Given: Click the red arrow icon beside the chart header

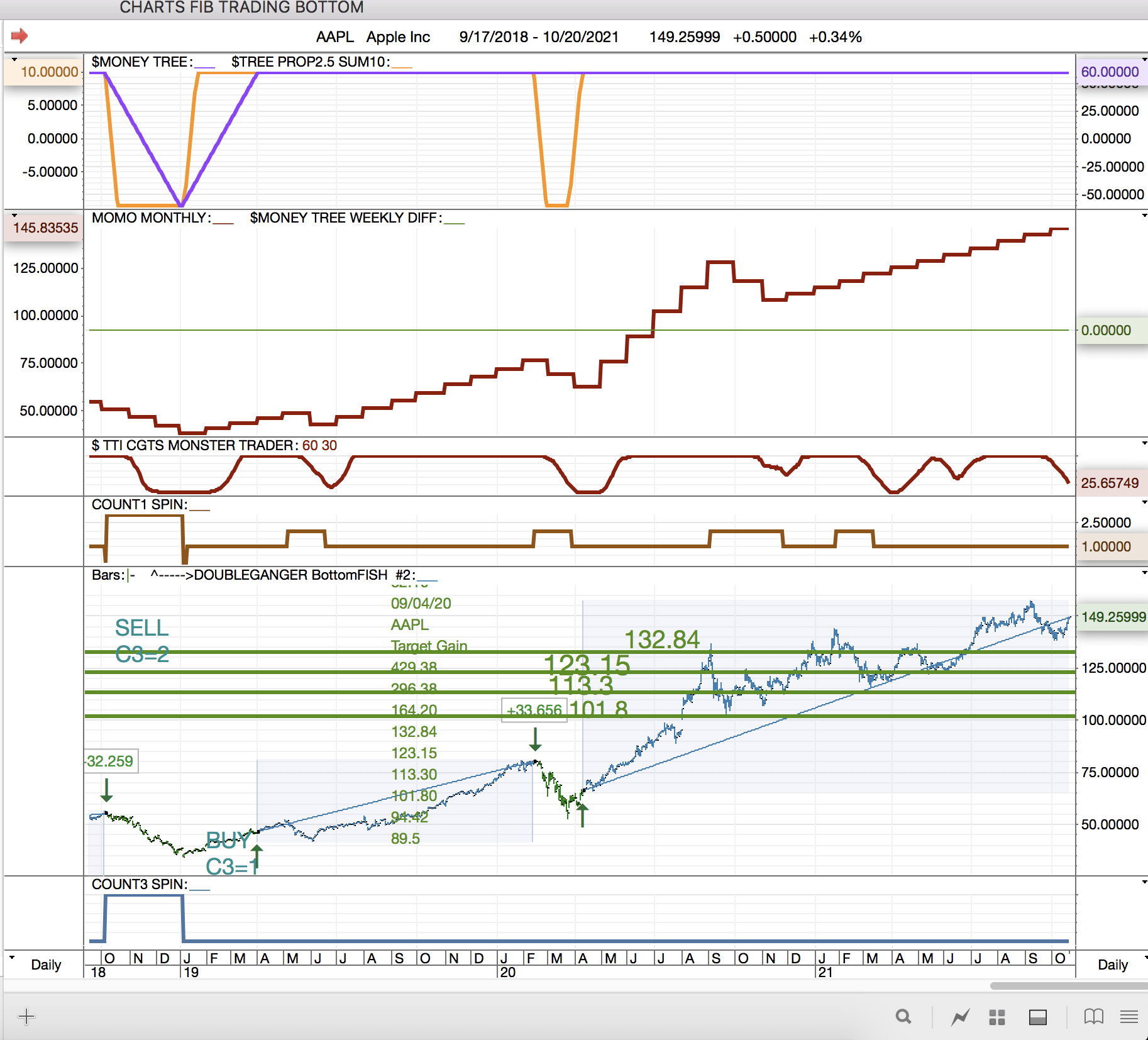Looking at the screenshot, I should 19,36.
